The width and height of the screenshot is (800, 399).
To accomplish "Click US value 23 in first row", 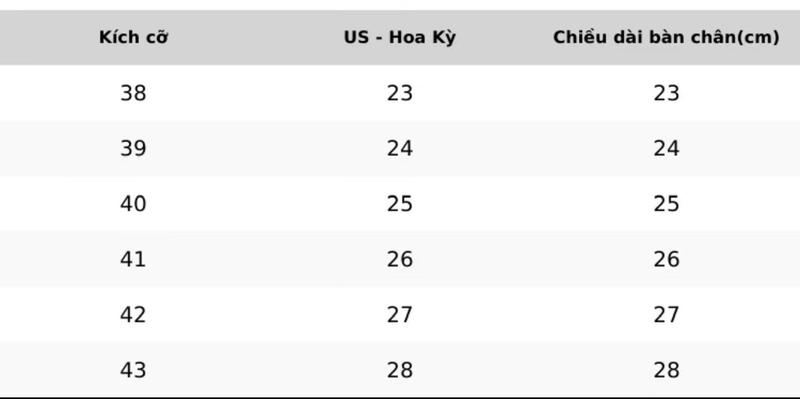I will pos(399,93).
